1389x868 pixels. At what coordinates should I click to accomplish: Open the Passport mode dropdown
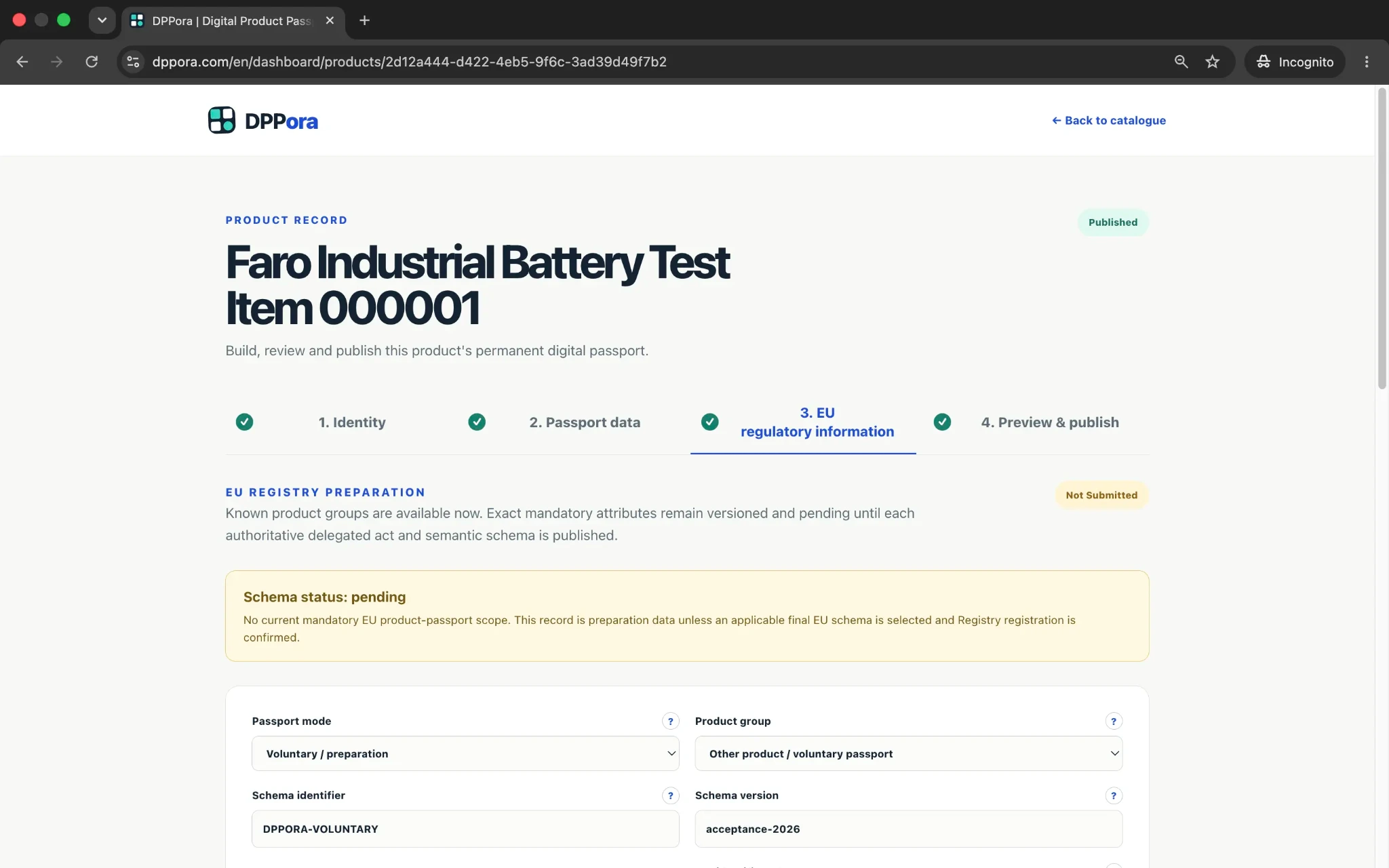pos(465,753)
